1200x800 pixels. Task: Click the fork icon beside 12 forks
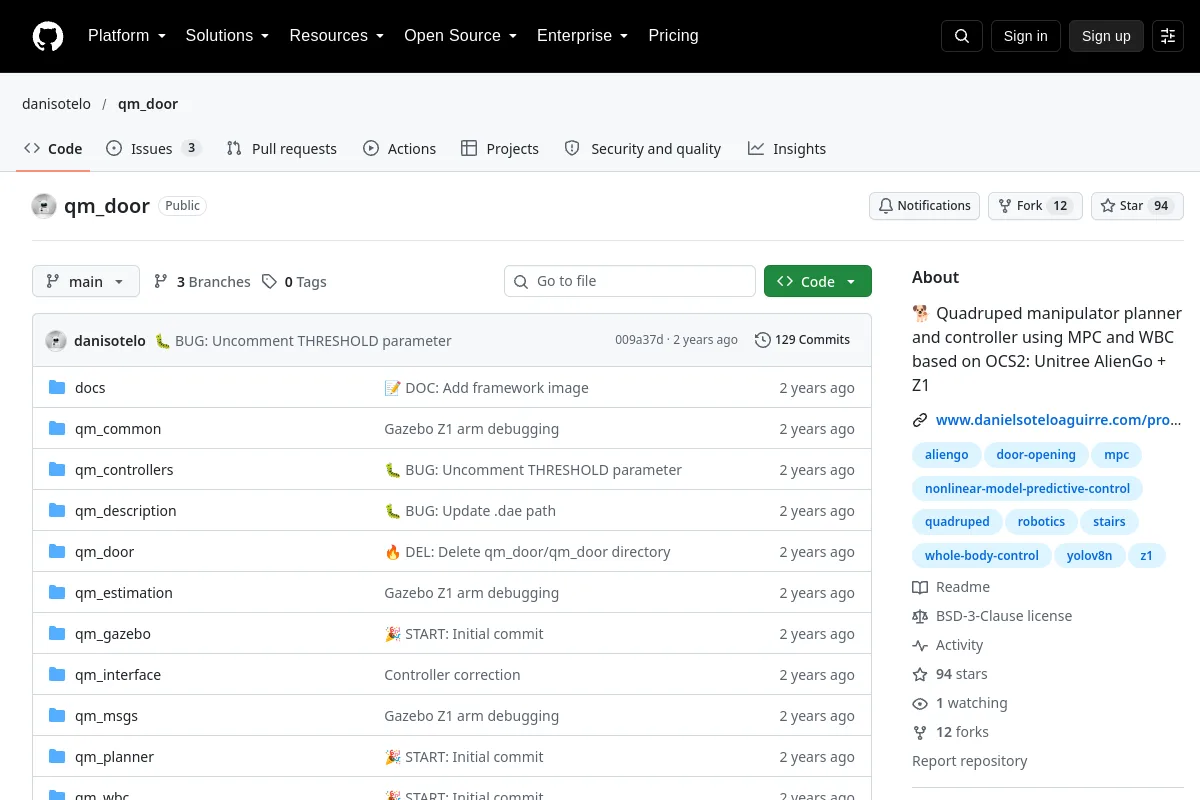tap(920, 732)
